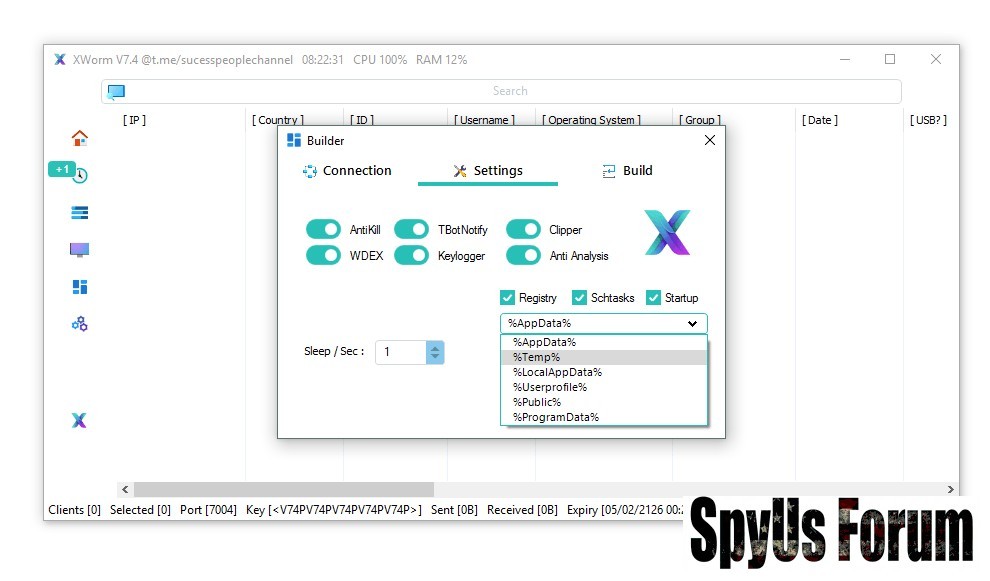Switch to the Connection tab
The height and width of the screenshot is (581, 990).
pyautogui.click(x=347, y=171)
